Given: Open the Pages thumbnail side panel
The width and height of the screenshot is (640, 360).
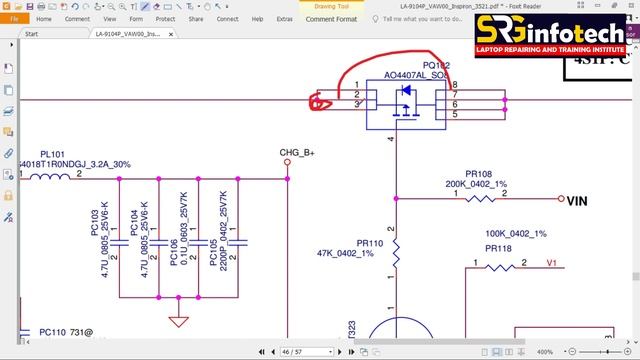Looking at the screenshot, I should (x=8, y=90).
